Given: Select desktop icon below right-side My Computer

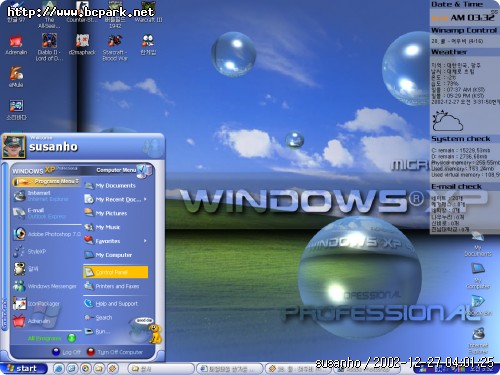Looking at the screenshot, I should click(x=479, y=306).
